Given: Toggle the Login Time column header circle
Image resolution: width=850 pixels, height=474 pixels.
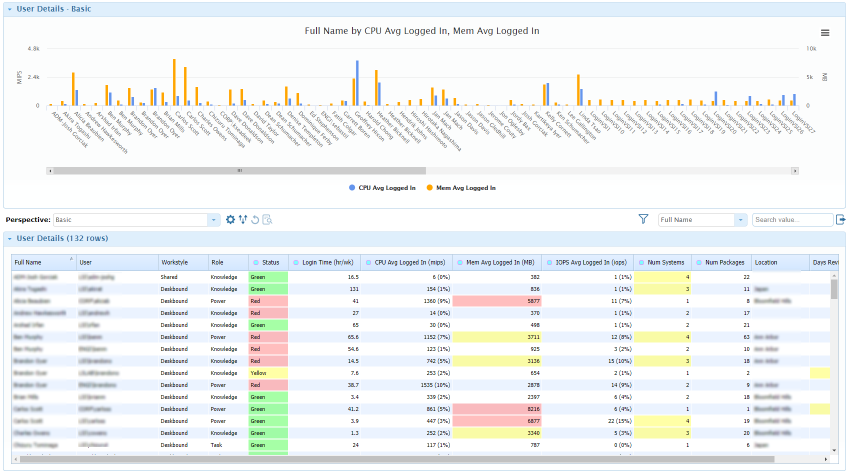Looking at the screenshot, I should [x=296, y=262].
